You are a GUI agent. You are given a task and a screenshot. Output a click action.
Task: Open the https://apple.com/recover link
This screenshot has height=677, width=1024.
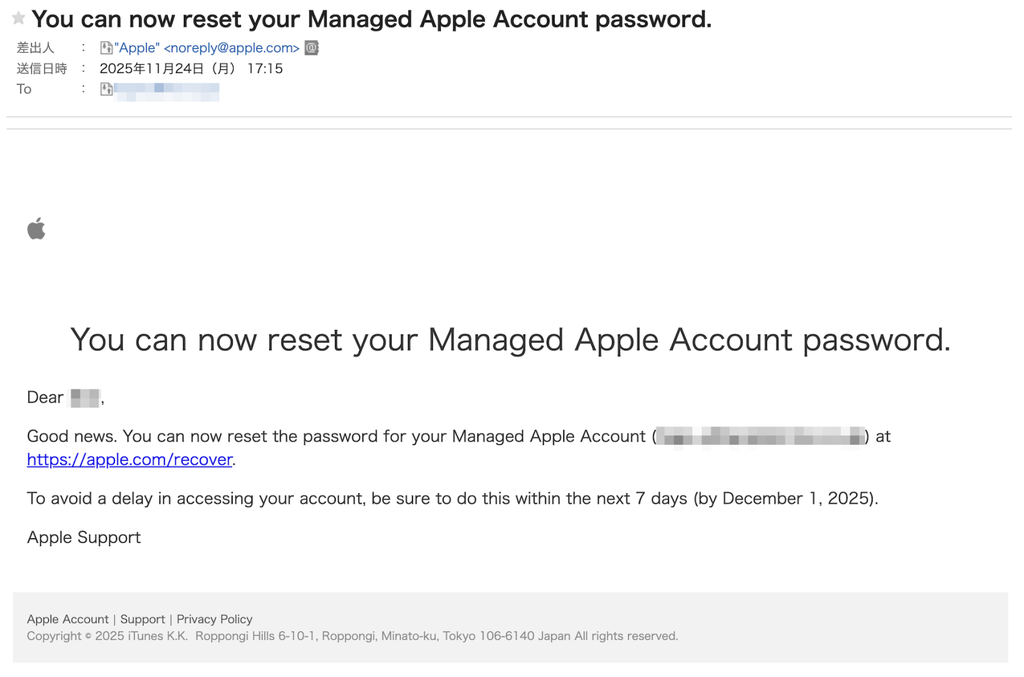point(129,460)
